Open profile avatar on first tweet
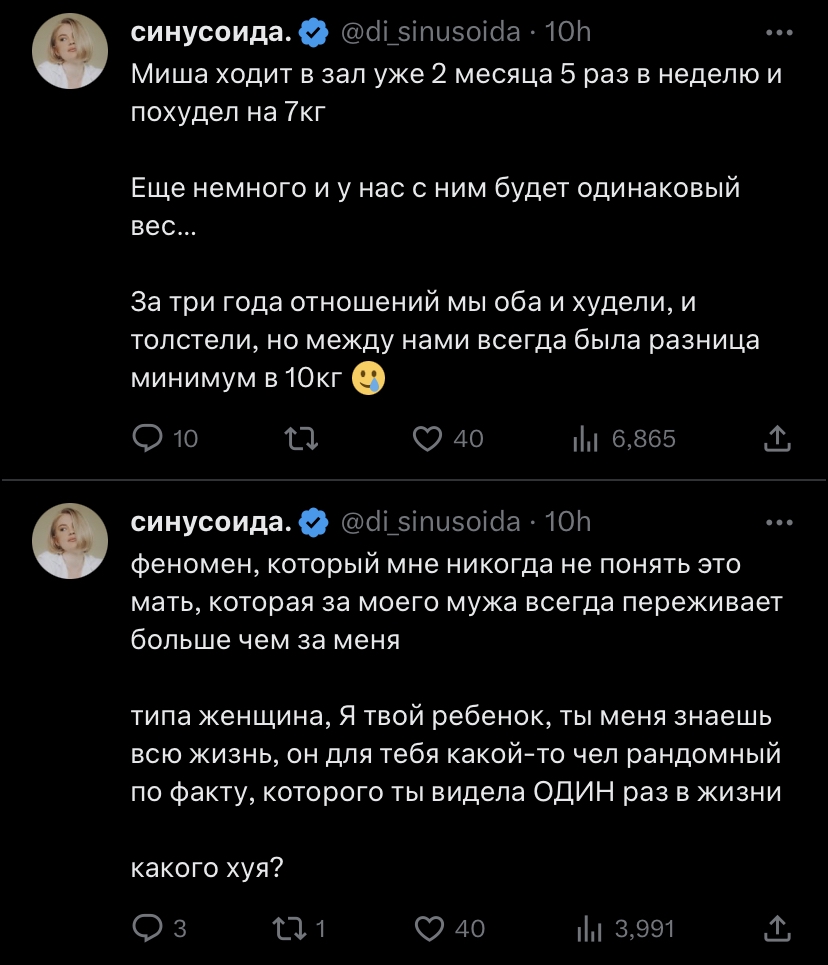 click(70, 52)
